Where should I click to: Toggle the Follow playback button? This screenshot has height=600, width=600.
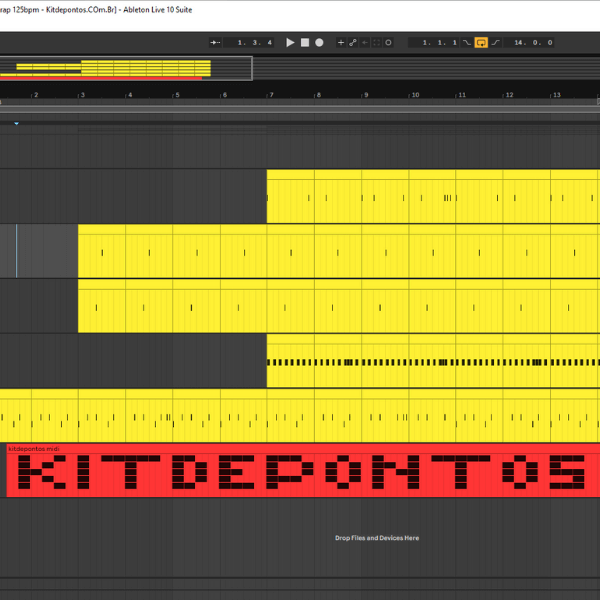(x=215, y=42)
